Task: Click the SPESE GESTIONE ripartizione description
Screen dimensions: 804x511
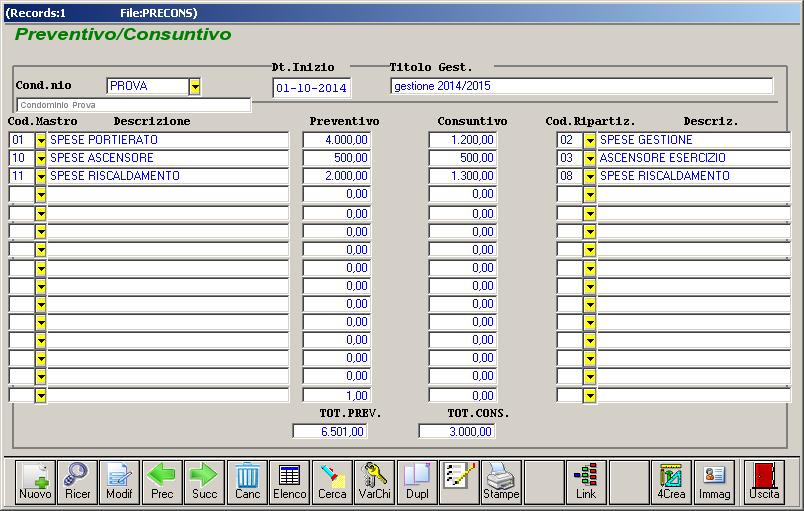Action: [x=694, y=140]
